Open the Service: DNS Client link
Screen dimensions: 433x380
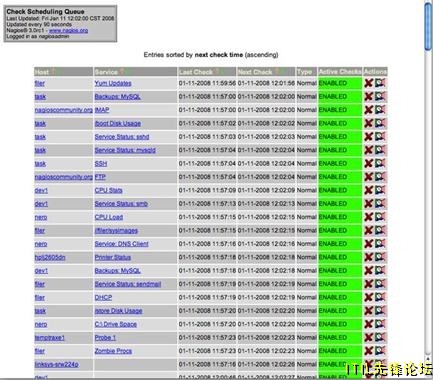[121, 244]
